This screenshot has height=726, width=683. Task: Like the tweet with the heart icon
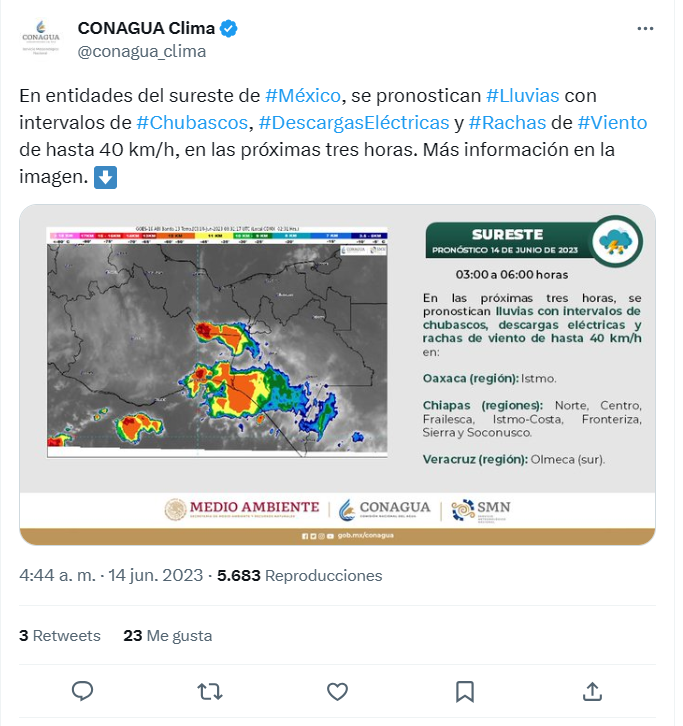click(338, 691)
